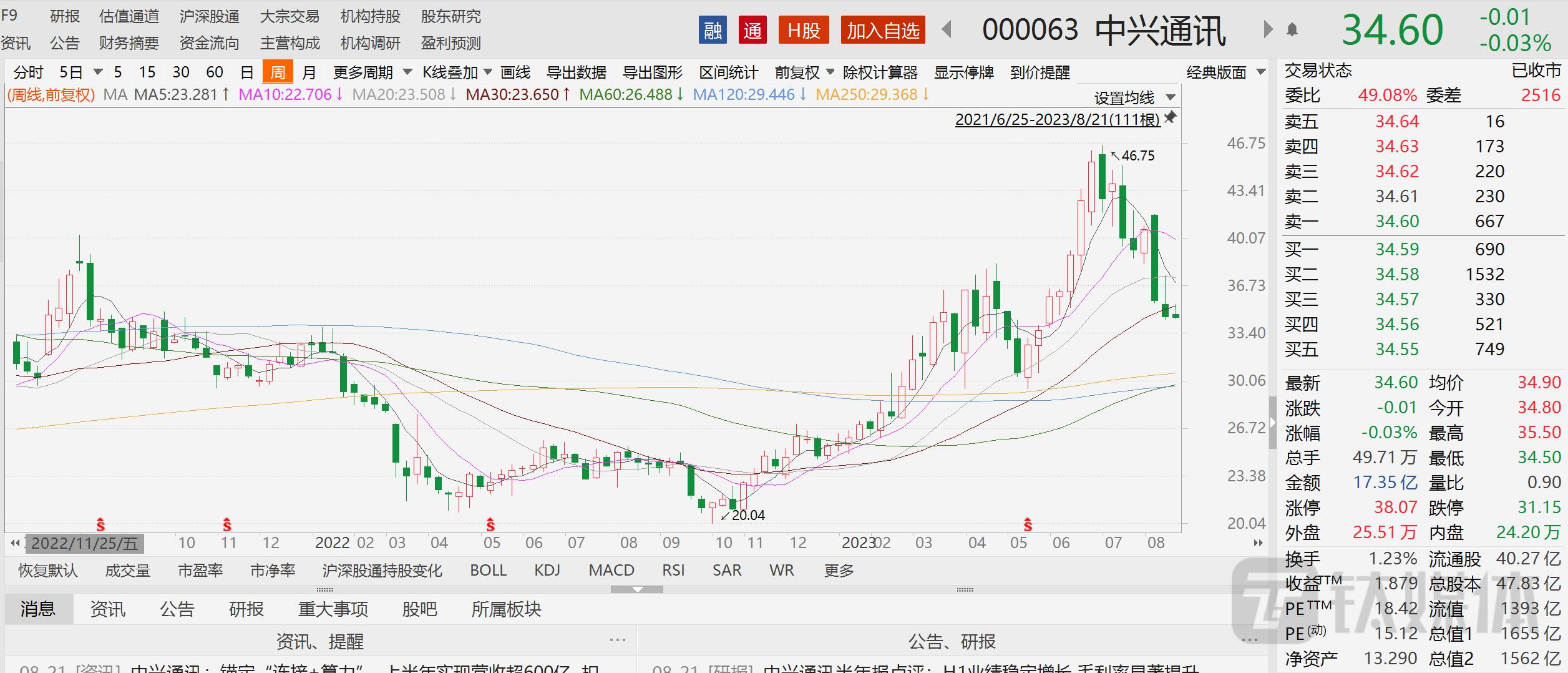Click the 通 connect icon
Viewport: 1568px width, 673px height.
point(753,31)
